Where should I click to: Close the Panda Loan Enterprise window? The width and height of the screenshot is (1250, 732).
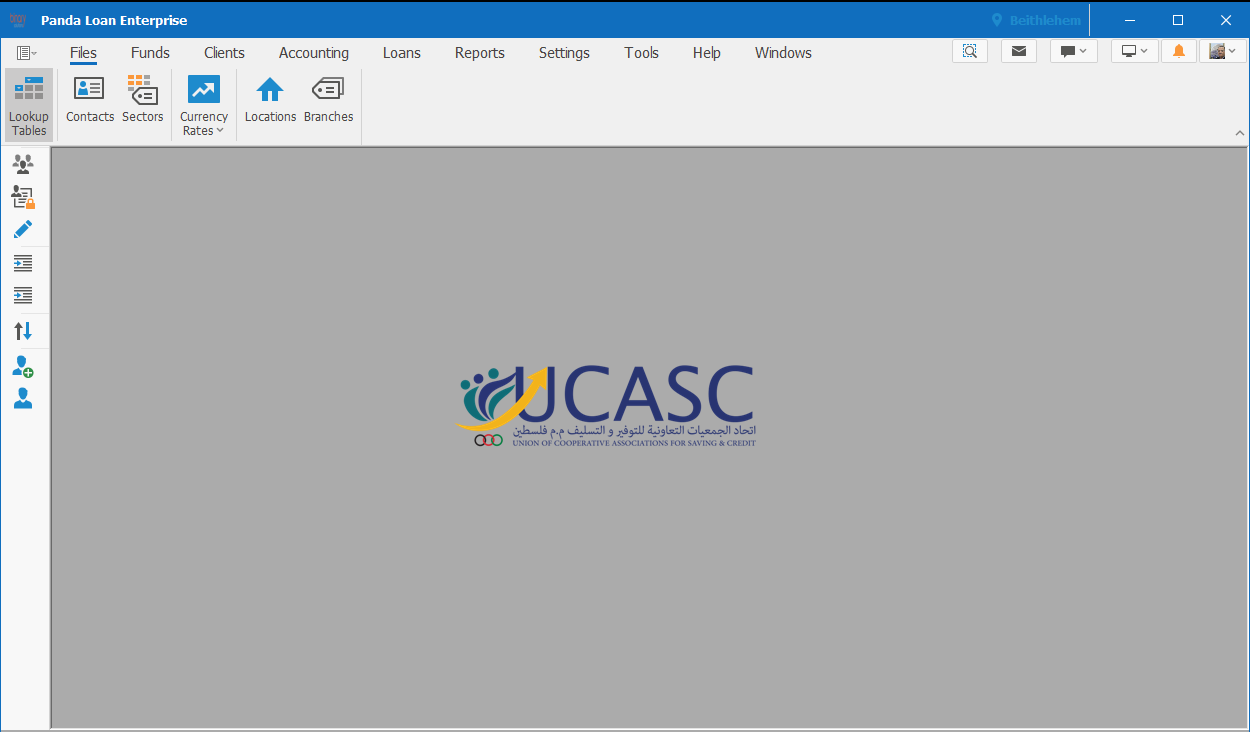(x=1226, y=20)
